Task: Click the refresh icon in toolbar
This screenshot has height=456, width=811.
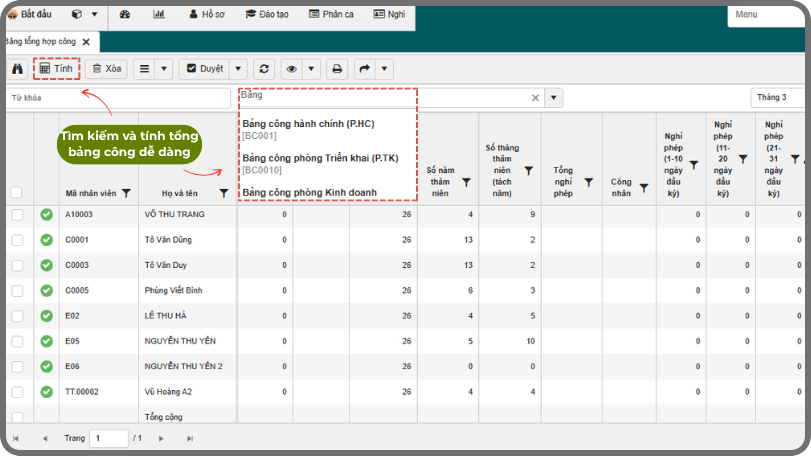Action: tap(264, 69)
